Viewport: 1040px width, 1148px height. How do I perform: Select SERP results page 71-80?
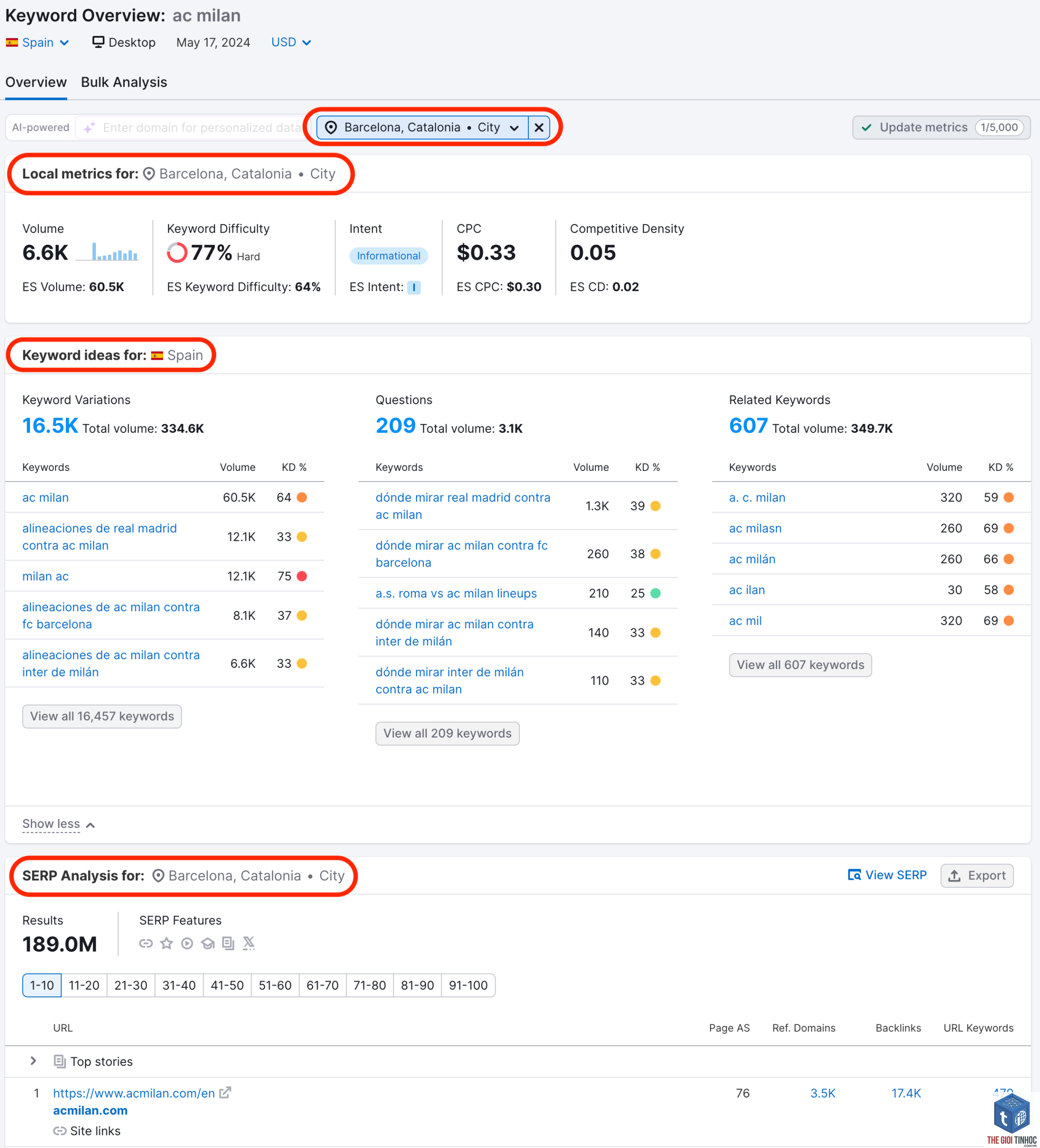(370, 985)
